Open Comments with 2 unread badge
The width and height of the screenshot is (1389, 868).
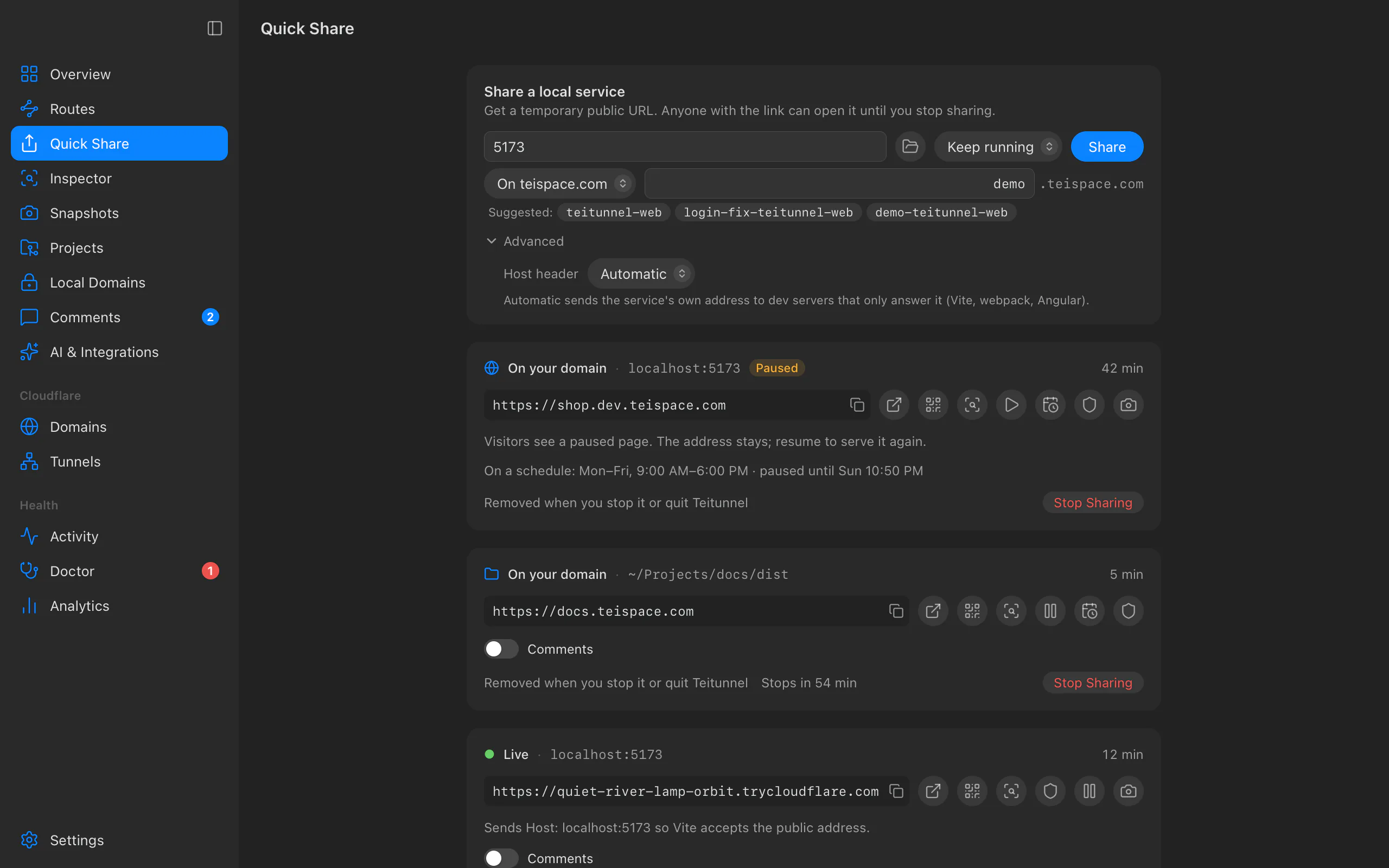tap(119, 317)
